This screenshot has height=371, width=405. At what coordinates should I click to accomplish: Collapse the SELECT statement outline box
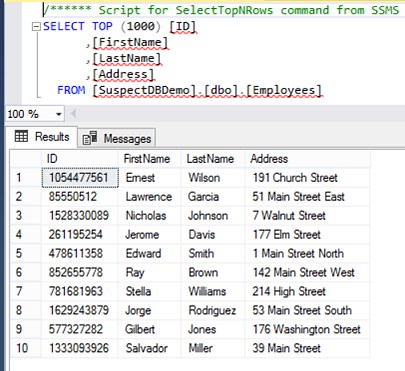36,27
